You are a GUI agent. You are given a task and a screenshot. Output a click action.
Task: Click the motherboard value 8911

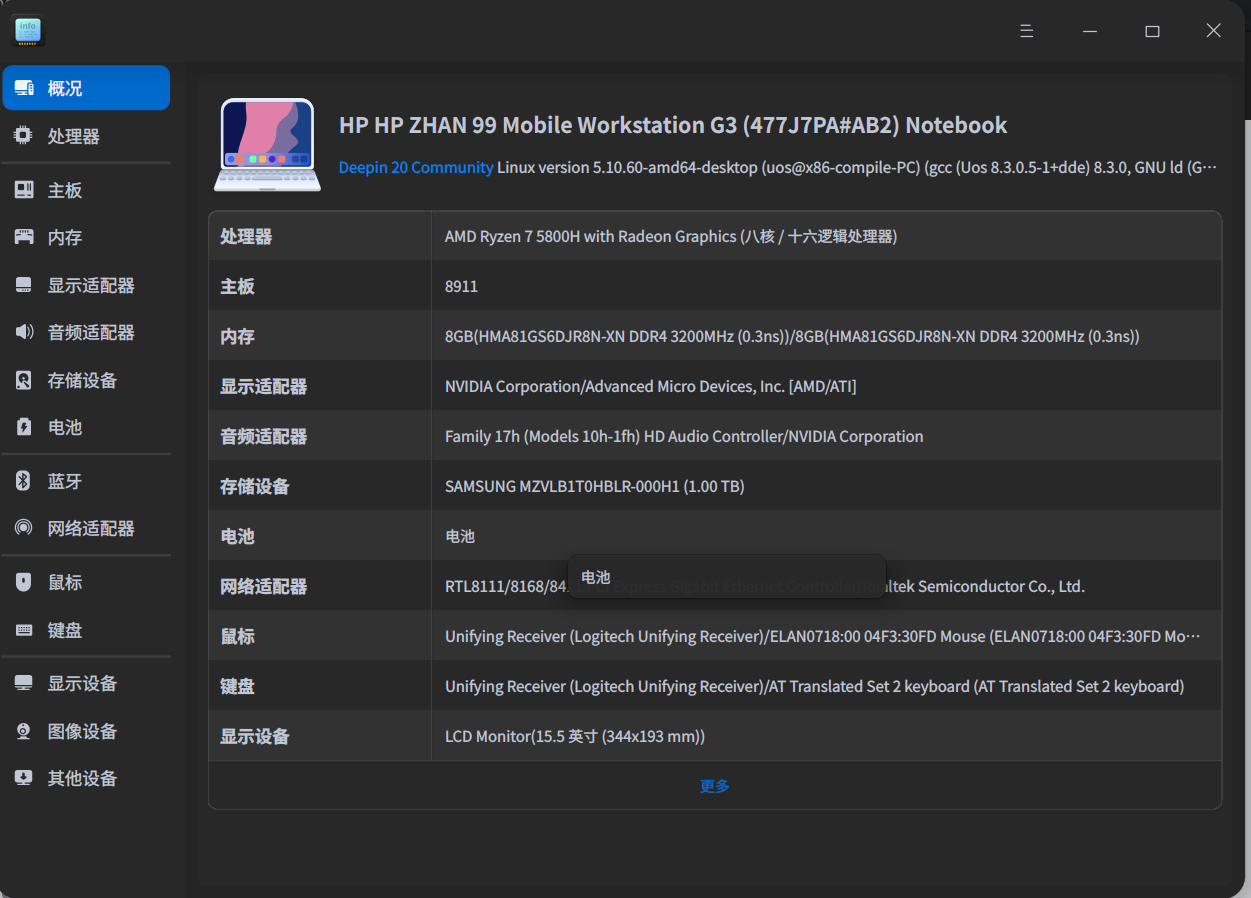click(461, 286)
